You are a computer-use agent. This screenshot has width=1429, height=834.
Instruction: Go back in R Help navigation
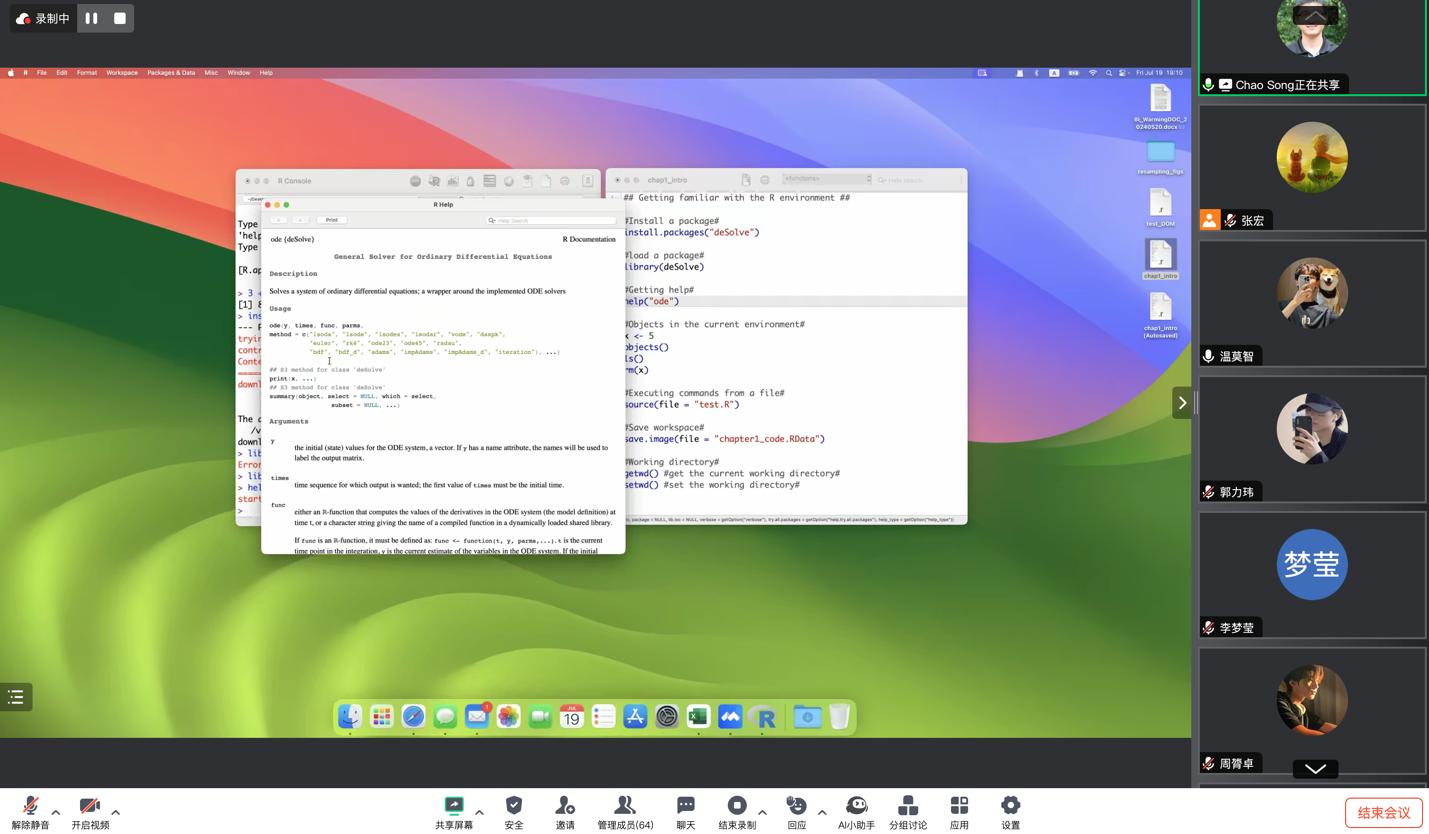(279, 220)
